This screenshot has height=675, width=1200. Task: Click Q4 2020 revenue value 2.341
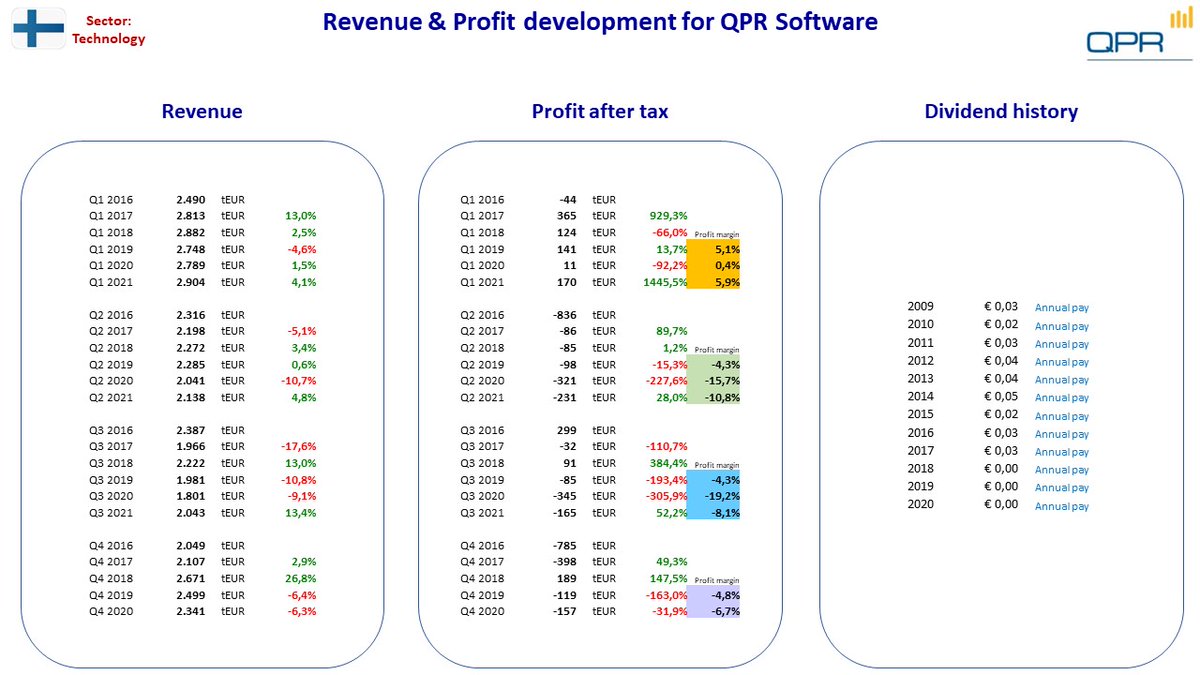pyautogui.click(x=190, y=612)
